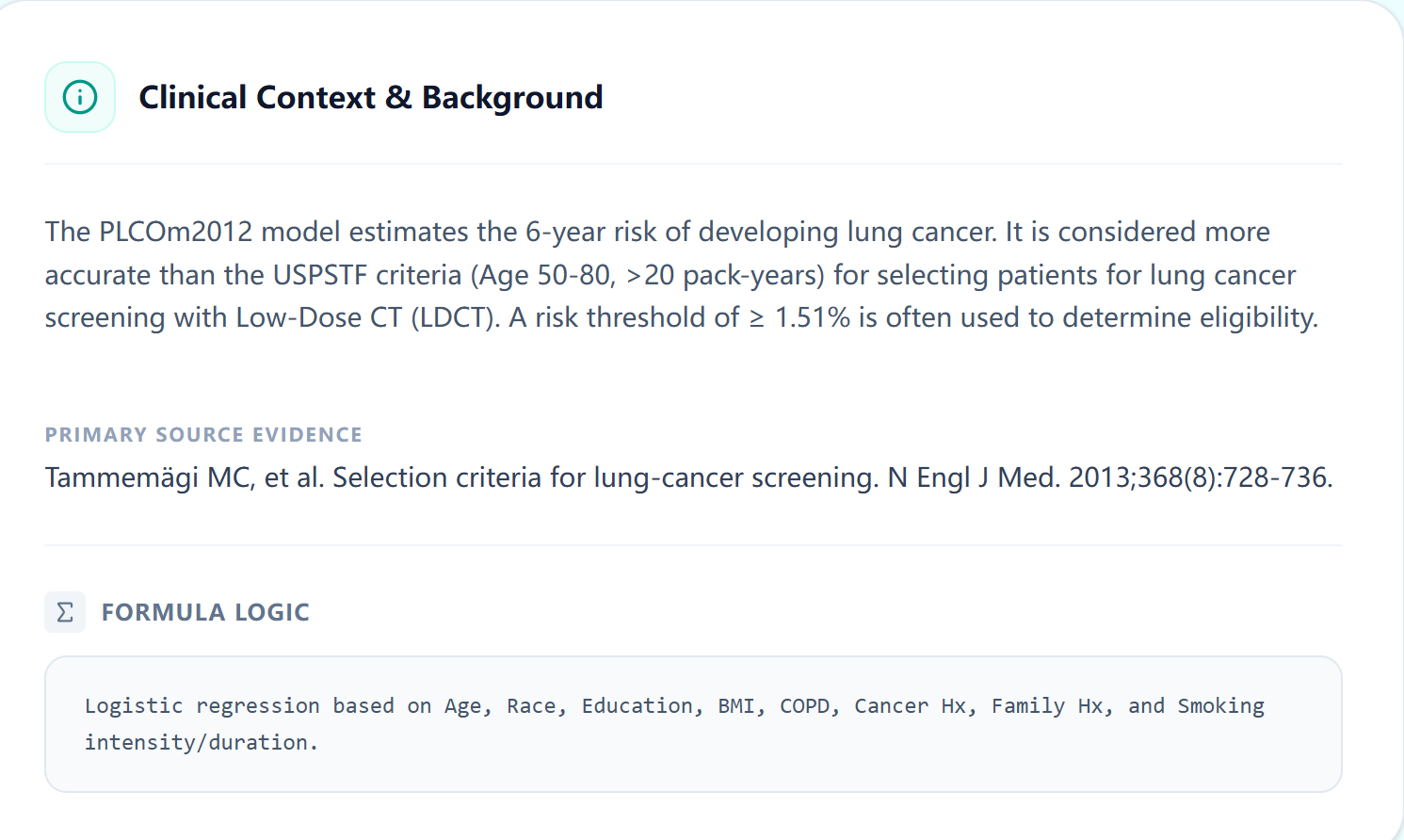Click the 2013;368(8):728-736 citation pages
The width and height of the screenshot is (1404, 840).
[x=1200, y=477]
